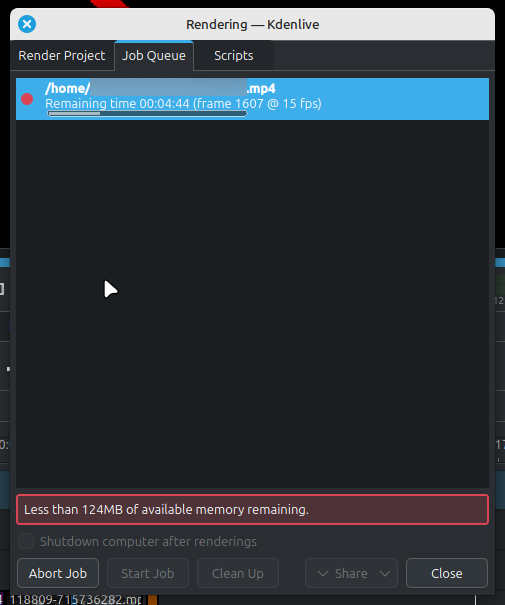Click the empty job queue list area
This screenshot has width=505, height=605.
click(252, 304)
